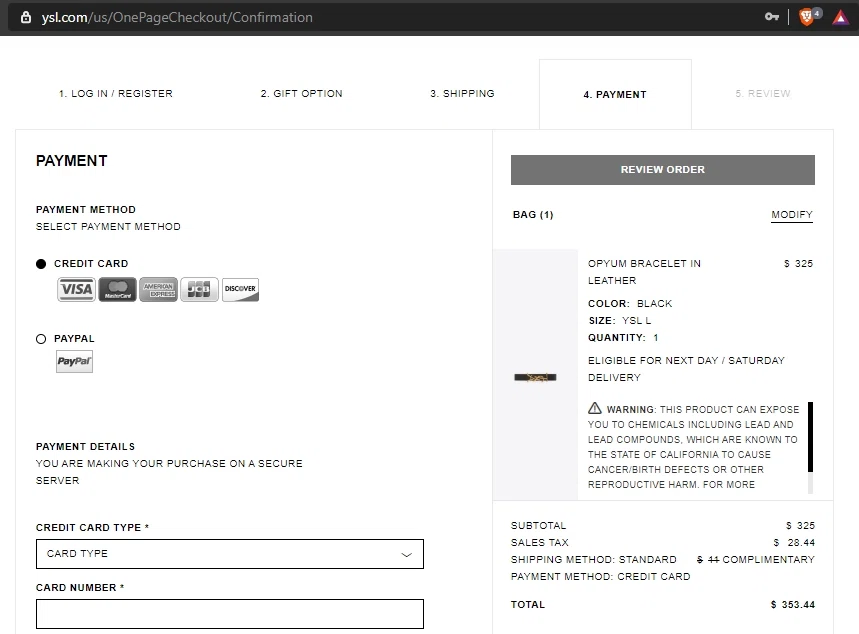
Task: Click the Bag (1) heading
Action: pyautogui.click(x=533, y=215)
